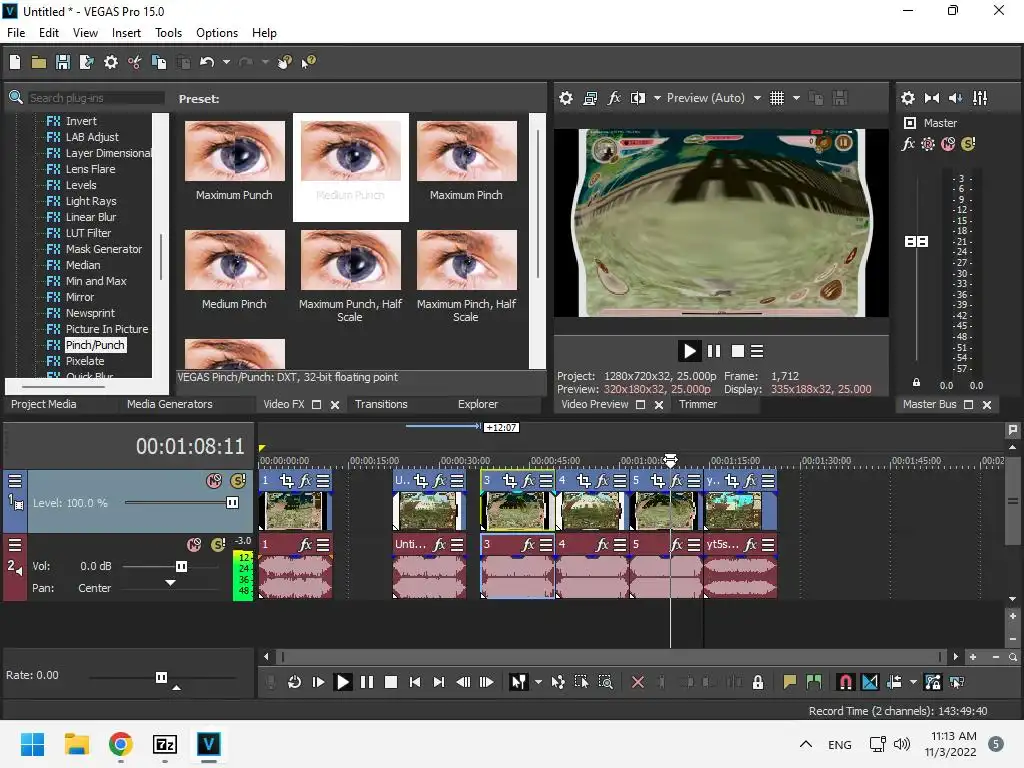Open audio track 2 hamburger menu

[15, 544]
